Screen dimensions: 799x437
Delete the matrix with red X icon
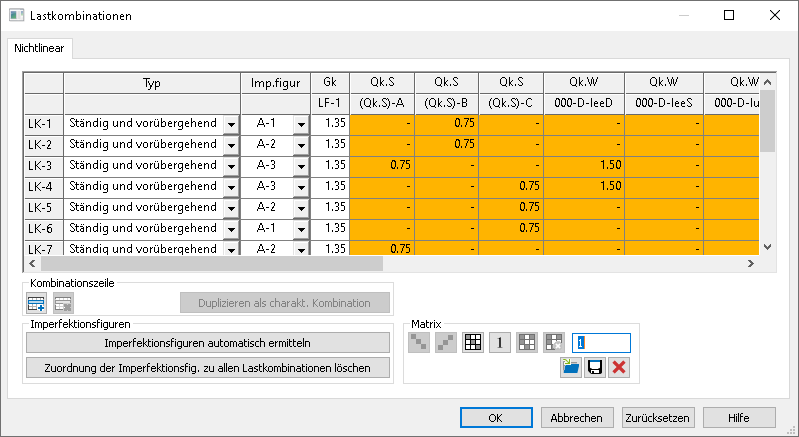[x=619, y=368]
